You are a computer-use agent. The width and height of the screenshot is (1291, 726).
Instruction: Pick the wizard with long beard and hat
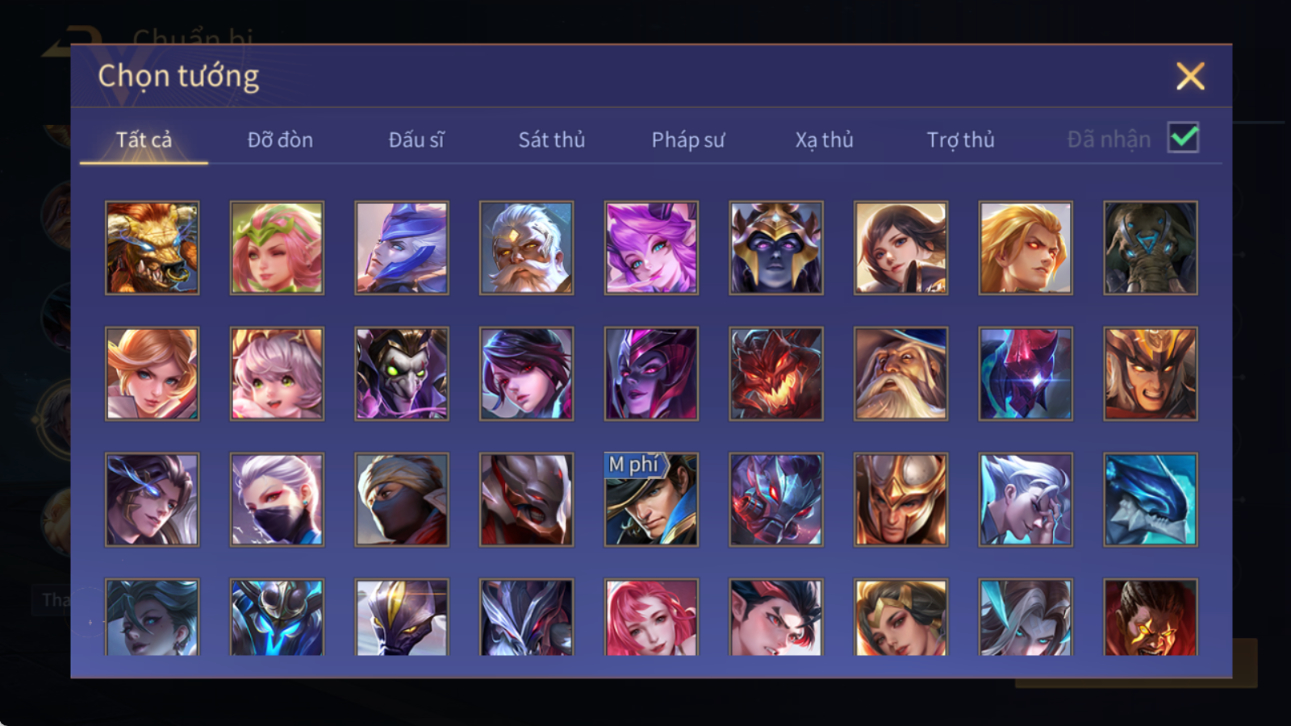tap(901, 374)
